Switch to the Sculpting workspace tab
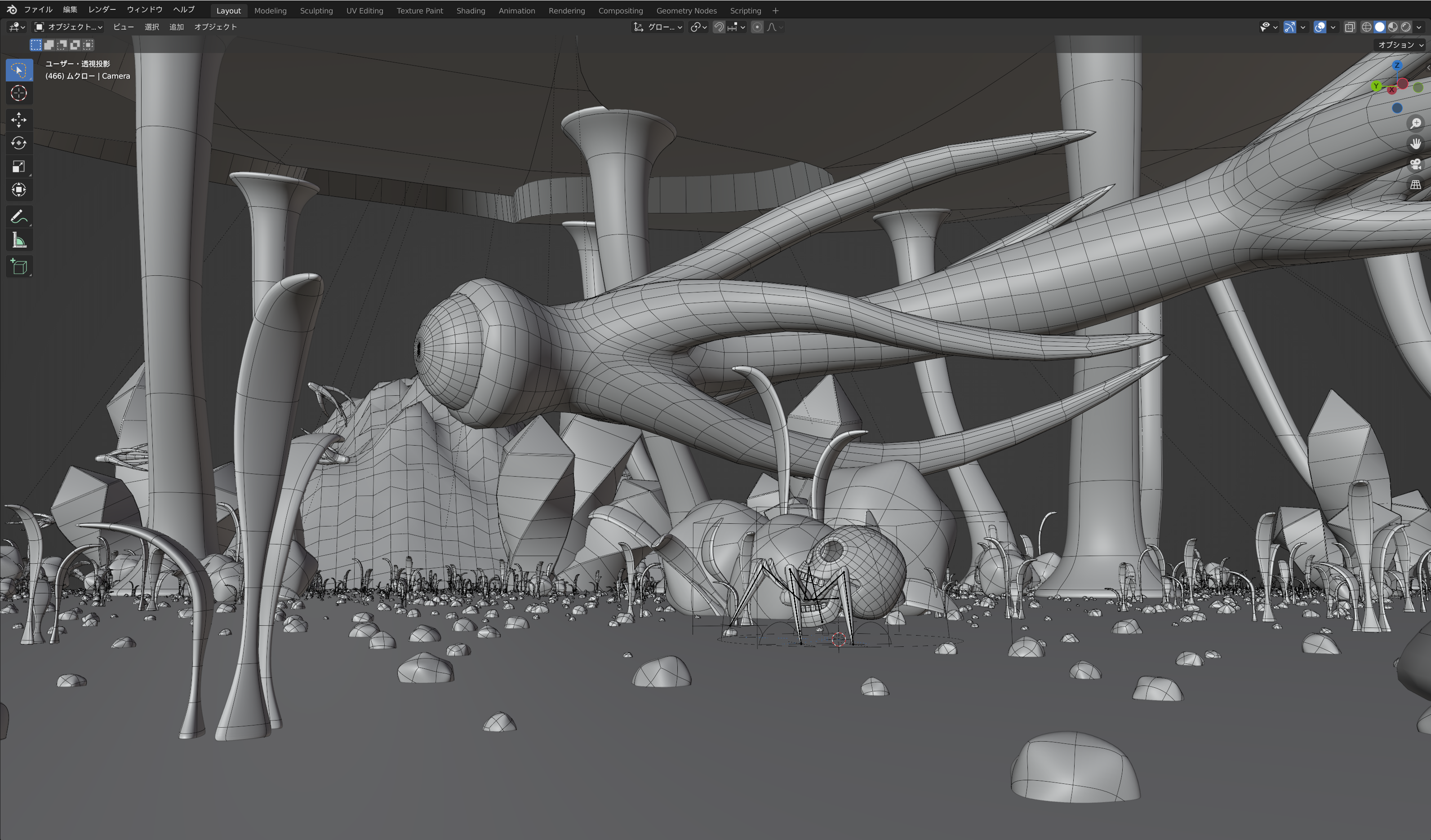Image resolution: width=1431 pixels, height=840 pixels. coord(316,11)
